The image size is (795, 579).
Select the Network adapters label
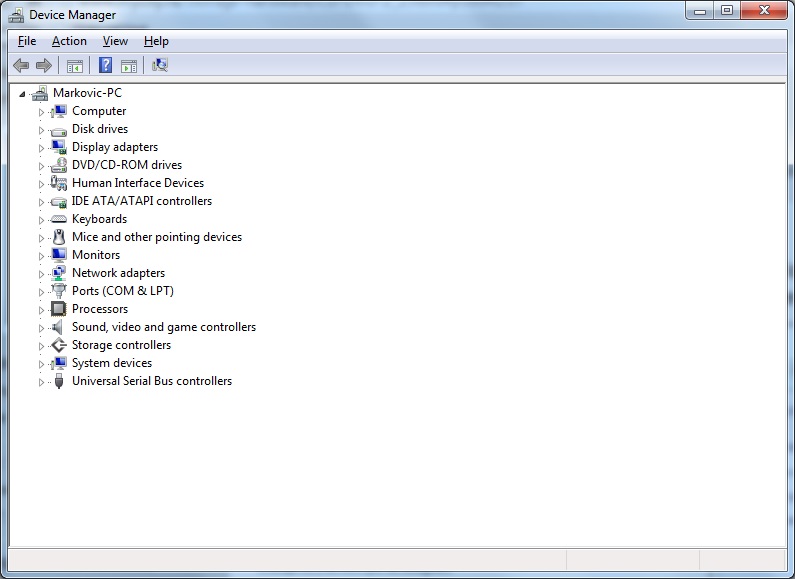coord(119,273)
